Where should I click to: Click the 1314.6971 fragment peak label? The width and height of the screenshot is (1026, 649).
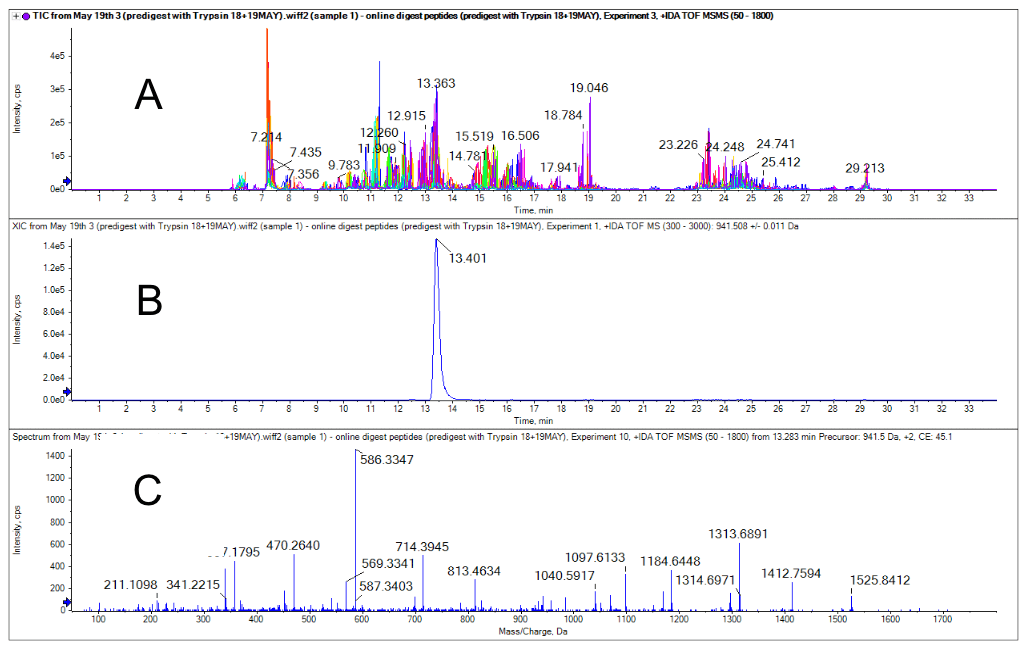[x=705, y=580]
